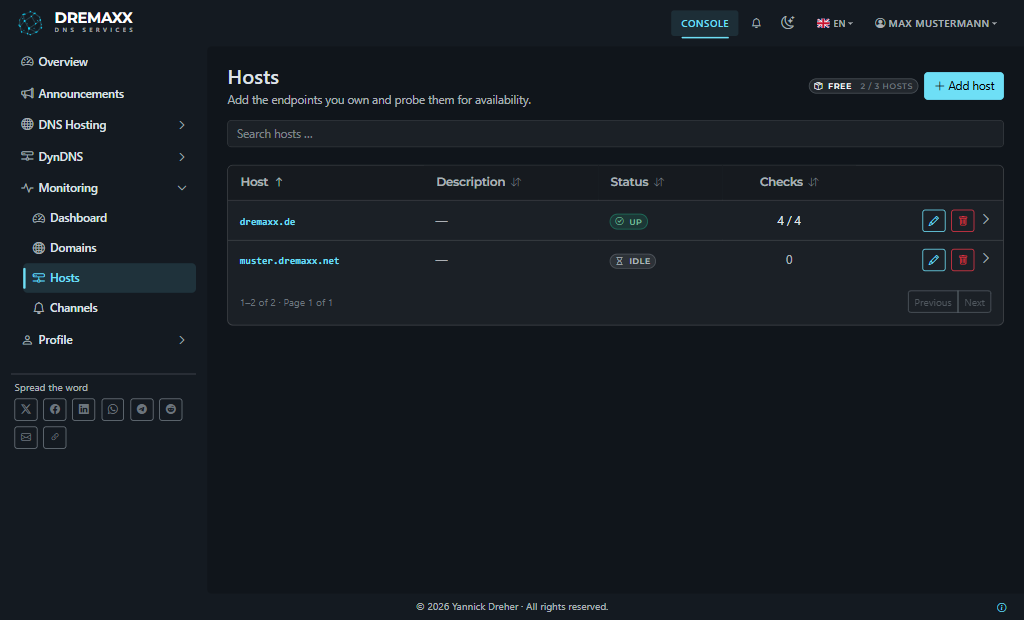Share on LinkedIn icon

pos(84,410)
